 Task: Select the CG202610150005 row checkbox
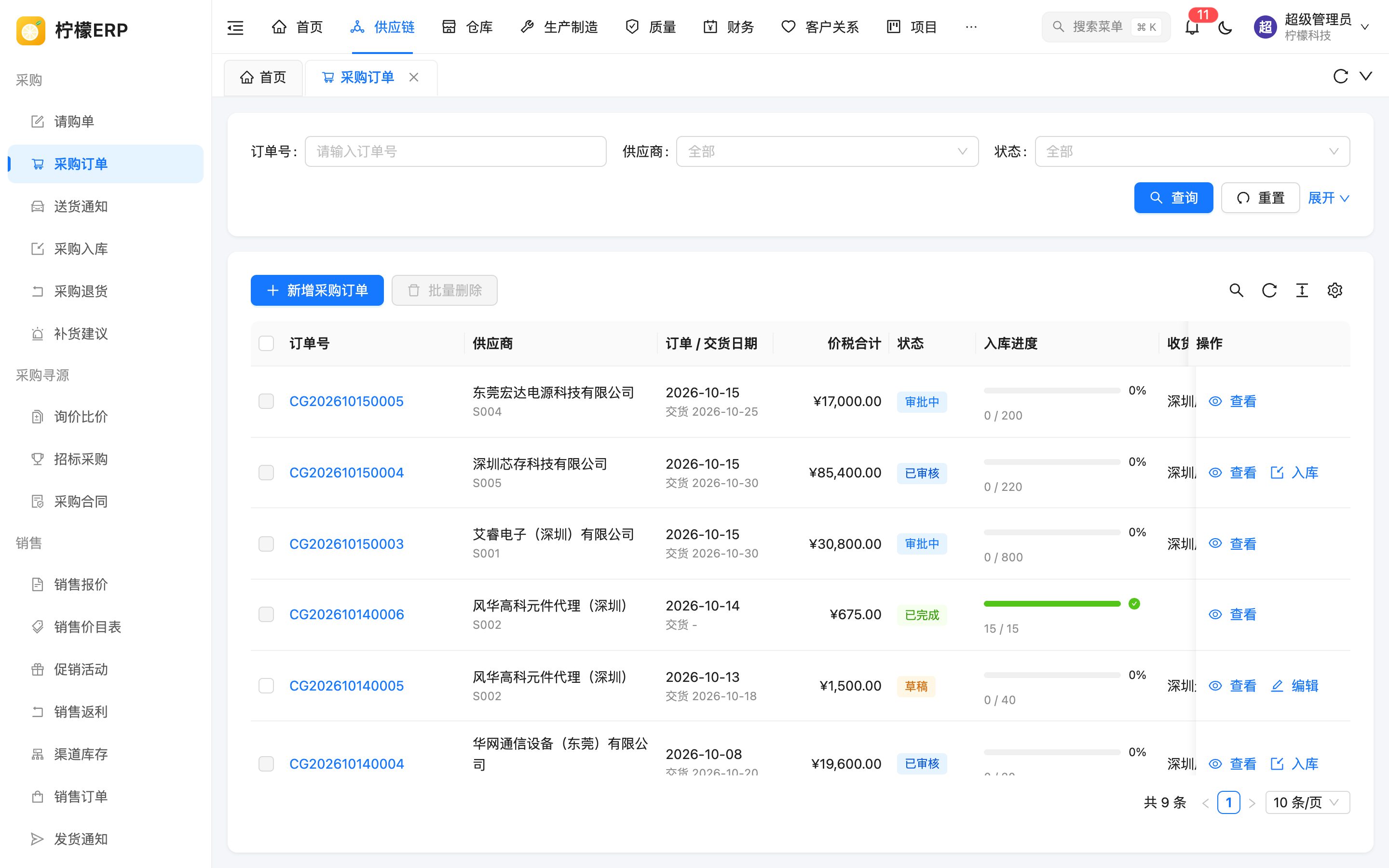pos(266,401)
